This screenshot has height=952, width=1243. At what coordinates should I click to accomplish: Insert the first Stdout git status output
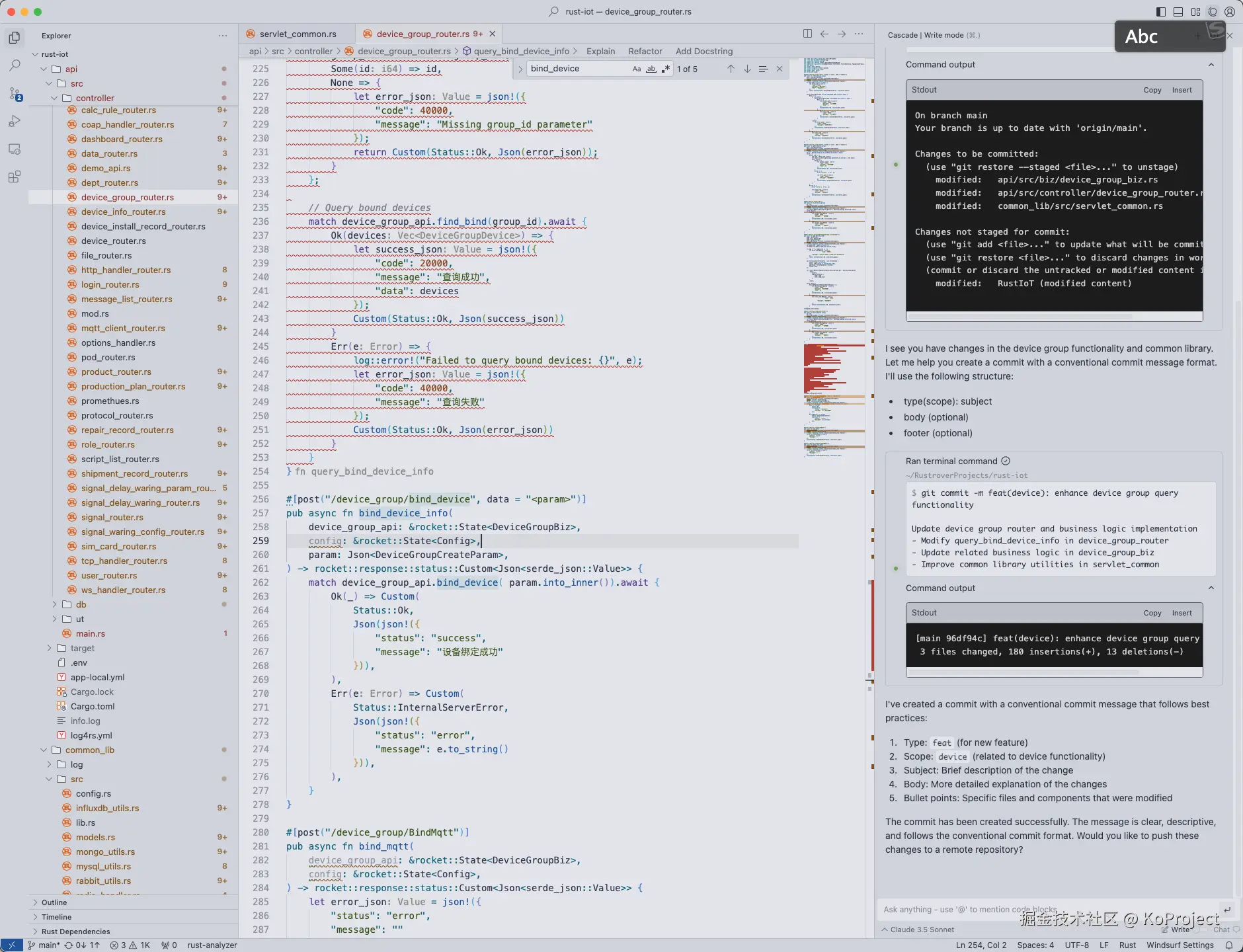pyautogui.click(x=1182, y=90)
